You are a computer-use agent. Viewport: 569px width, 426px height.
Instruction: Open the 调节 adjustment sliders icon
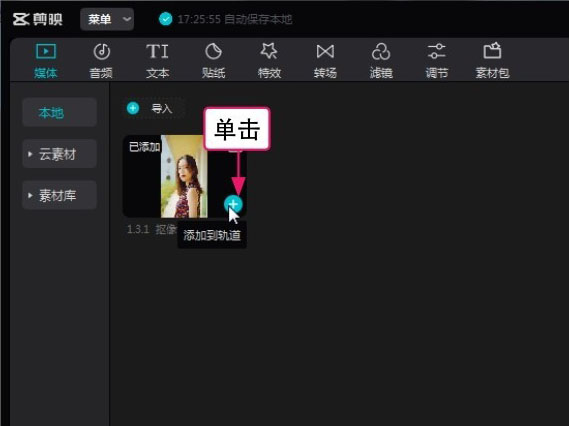[x=437, y=52]
